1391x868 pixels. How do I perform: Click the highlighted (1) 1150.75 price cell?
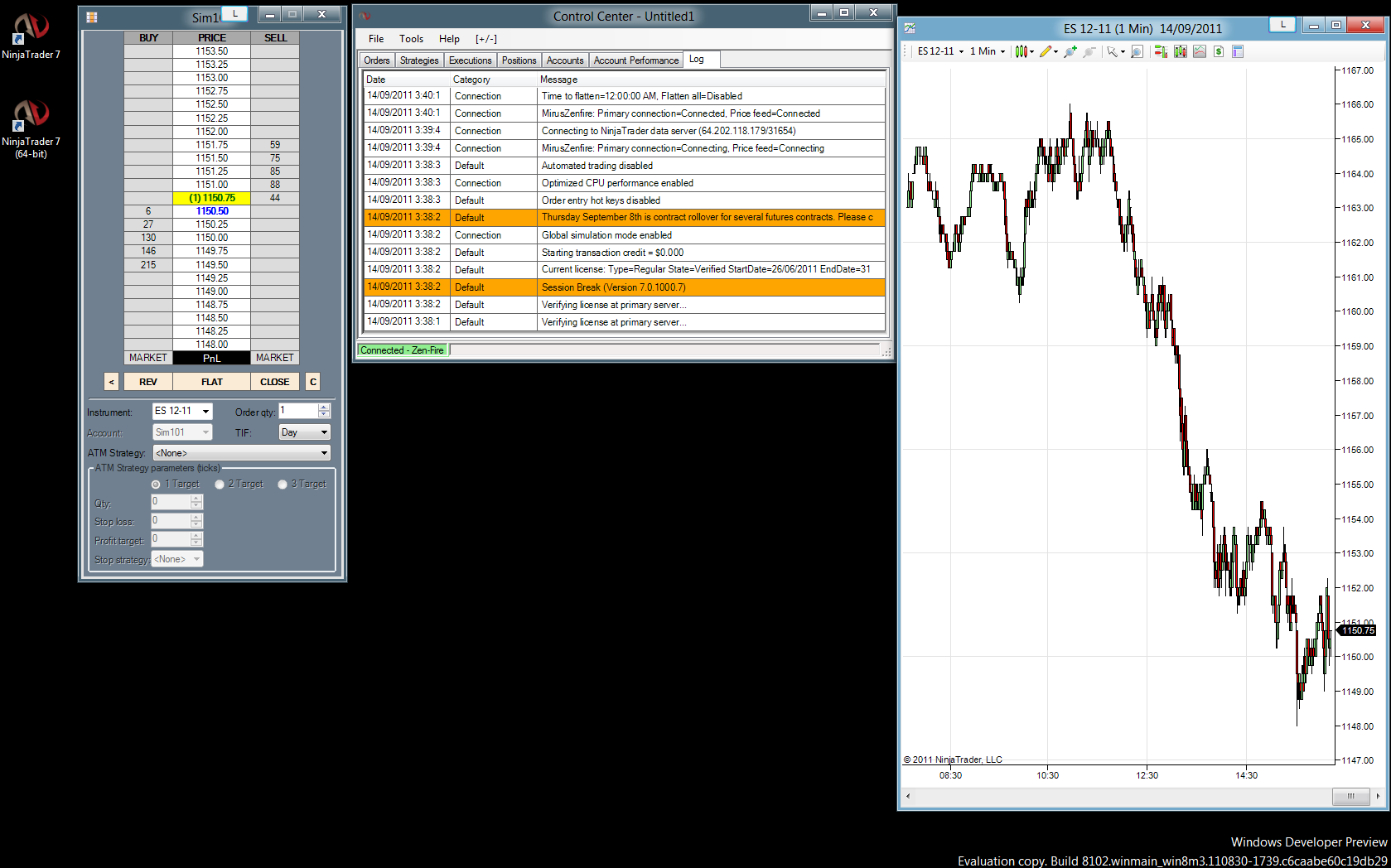212,198
